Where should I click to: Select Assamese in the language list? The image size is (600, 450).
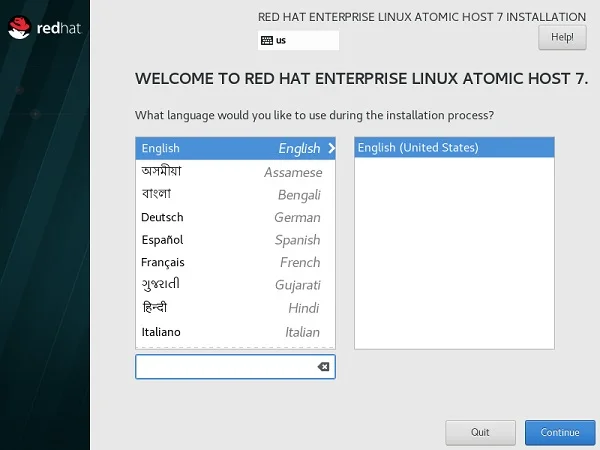tap(235, 172)
